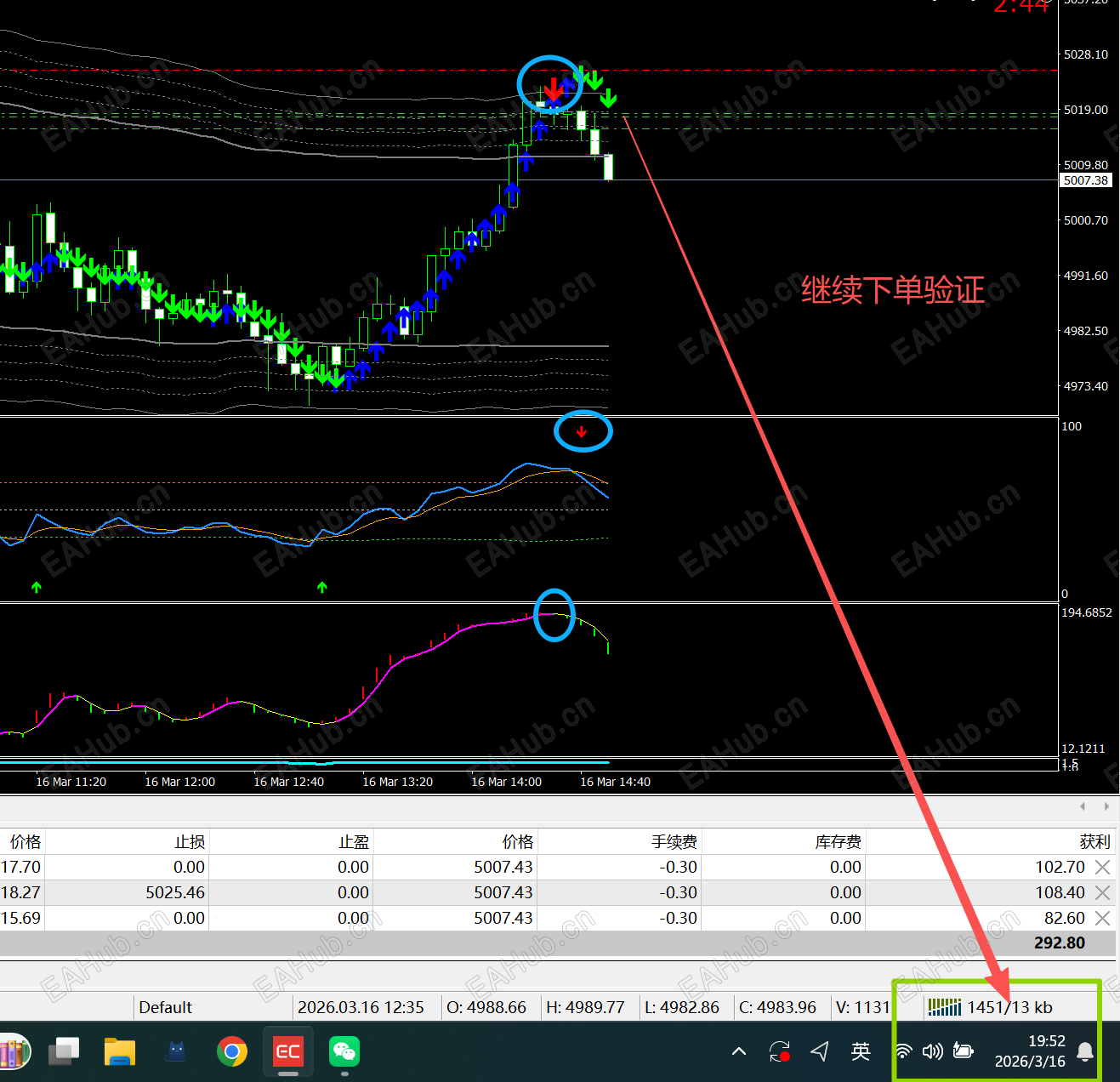The width and height of the screenshot is (1120, 1082).
Task: Open the dark blue cat app on taskbar
Action: 176,1051
